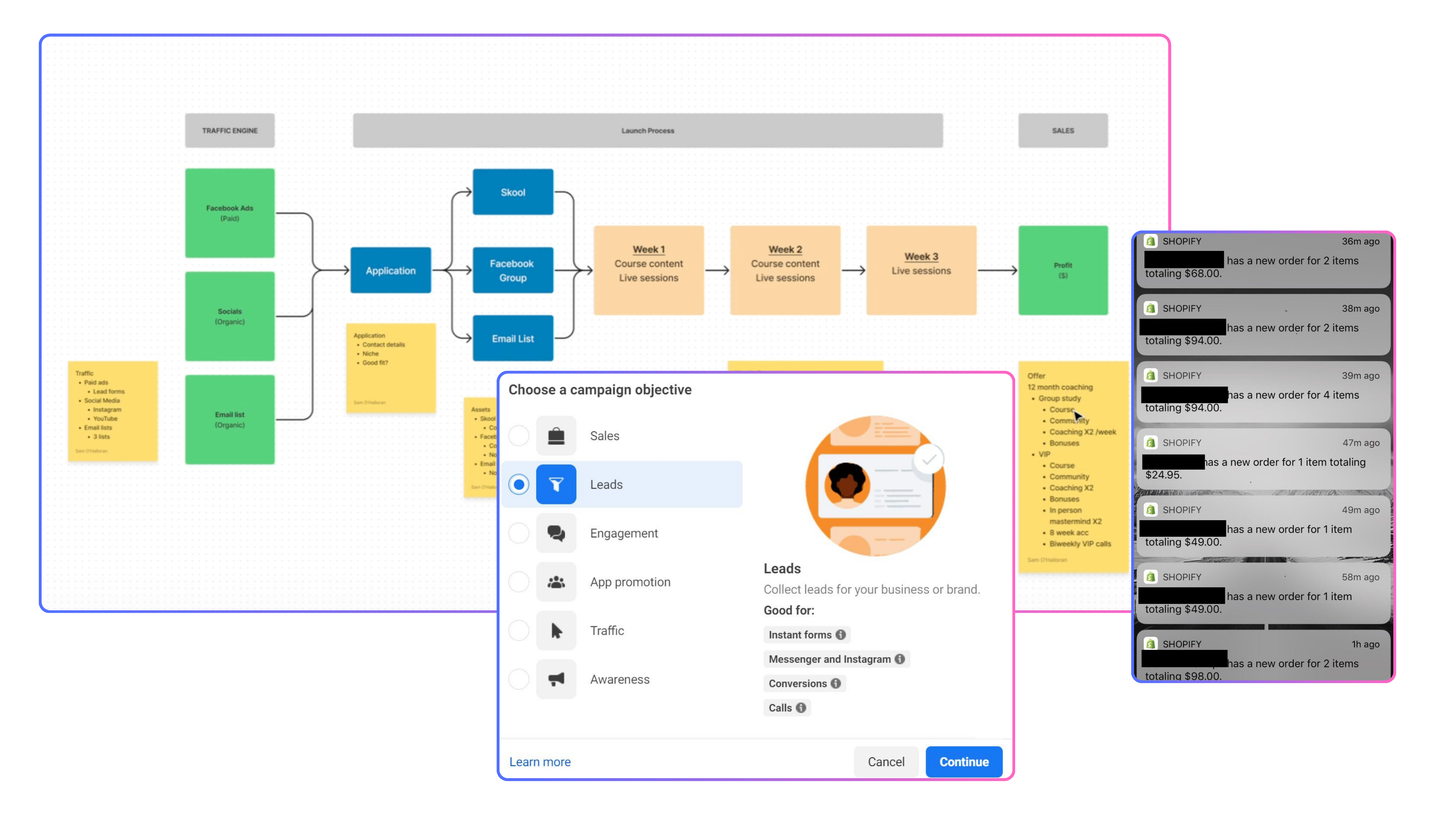This screenshot has width=1456, height=819.
Task: Click the blue Application flowchart box
Action: coord(390,270)
